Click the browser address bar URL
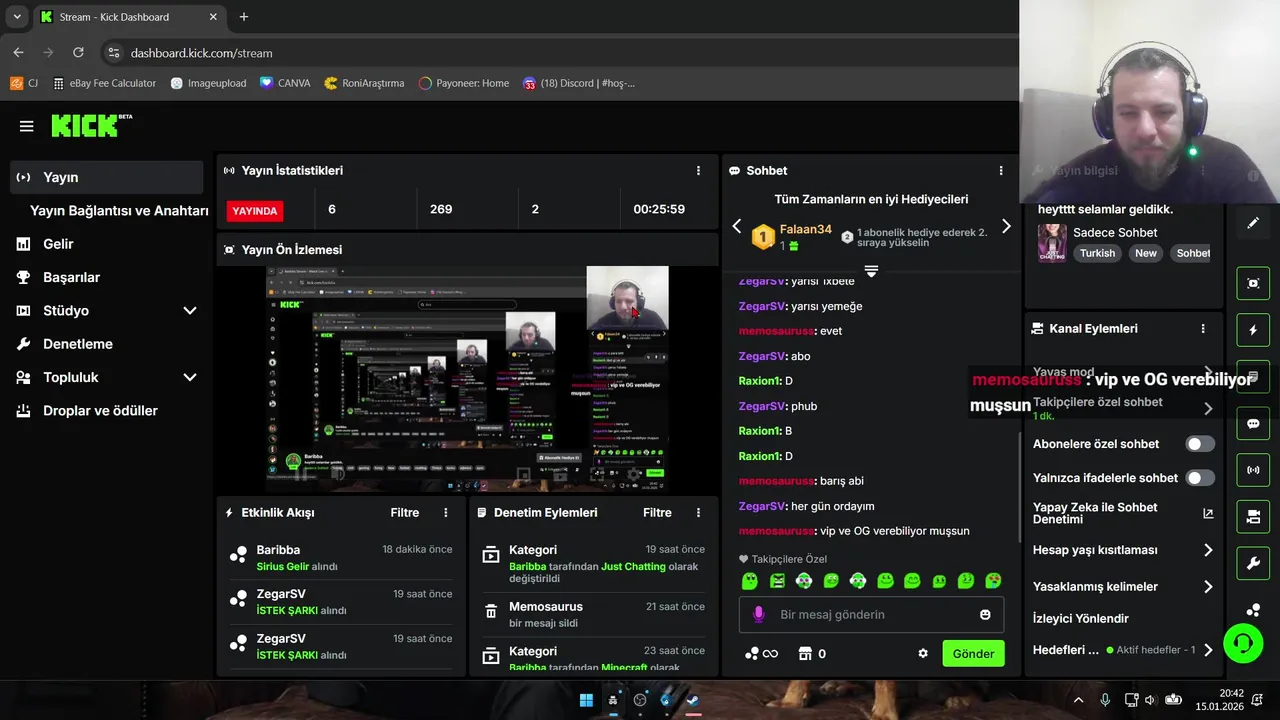 tap(201, 53)
